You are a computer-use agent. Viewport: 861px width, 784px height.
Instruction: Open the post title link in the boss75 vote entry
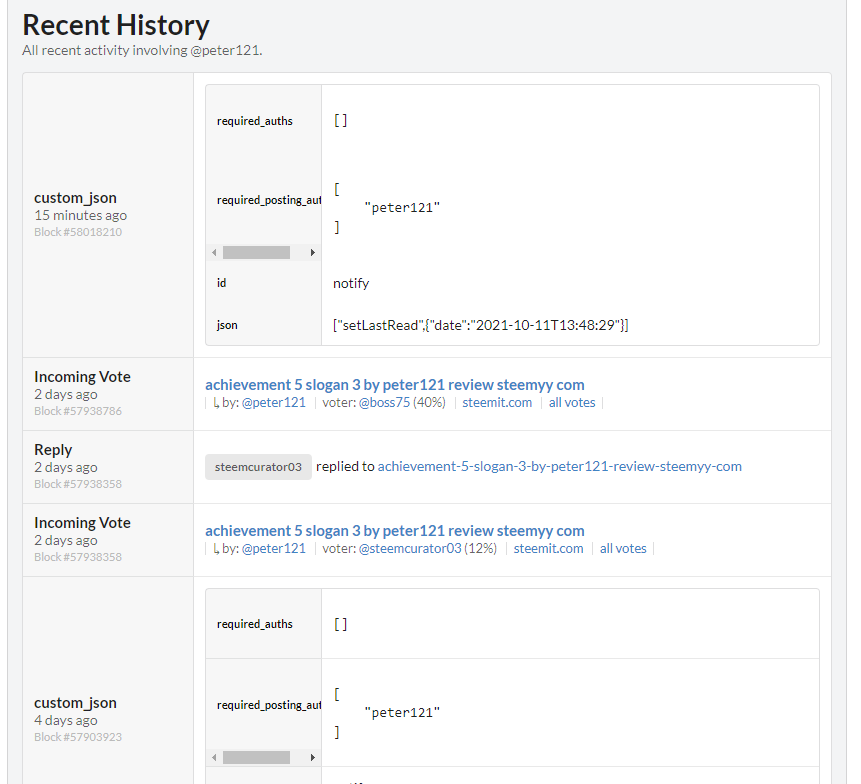point(394,385)
